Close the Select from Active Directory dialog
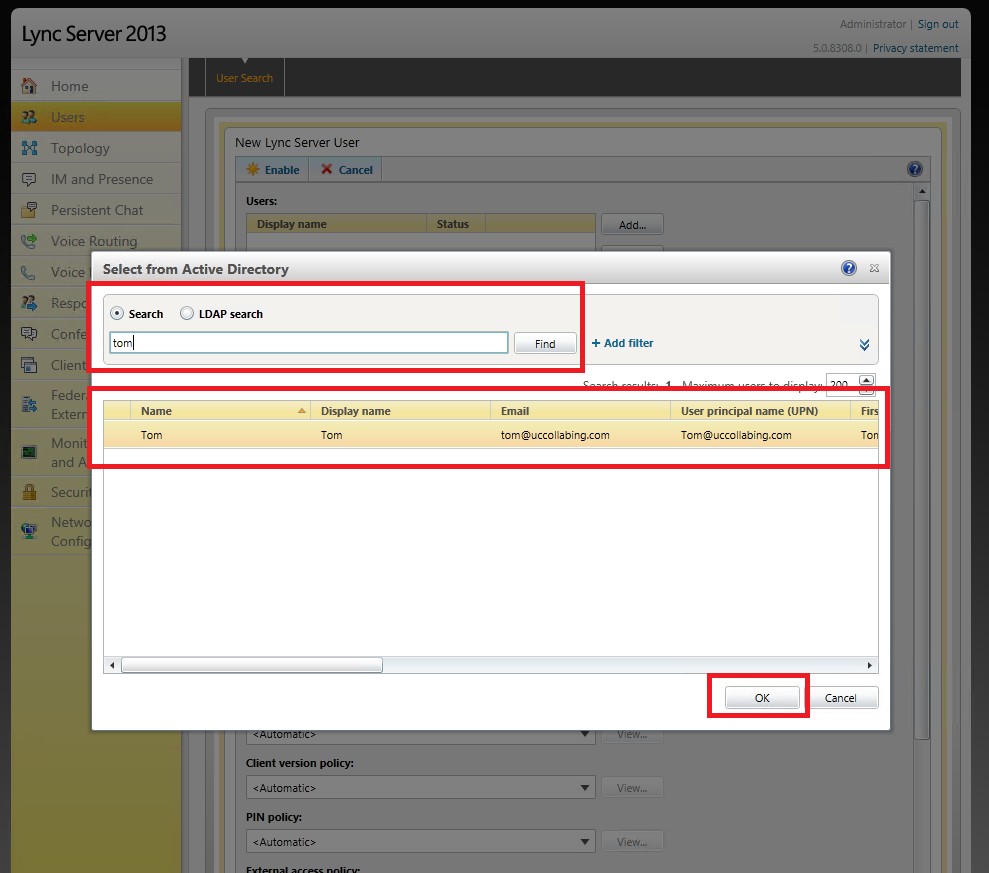The image size is (989, 873). pyautogui.click(x=874, y=268)
